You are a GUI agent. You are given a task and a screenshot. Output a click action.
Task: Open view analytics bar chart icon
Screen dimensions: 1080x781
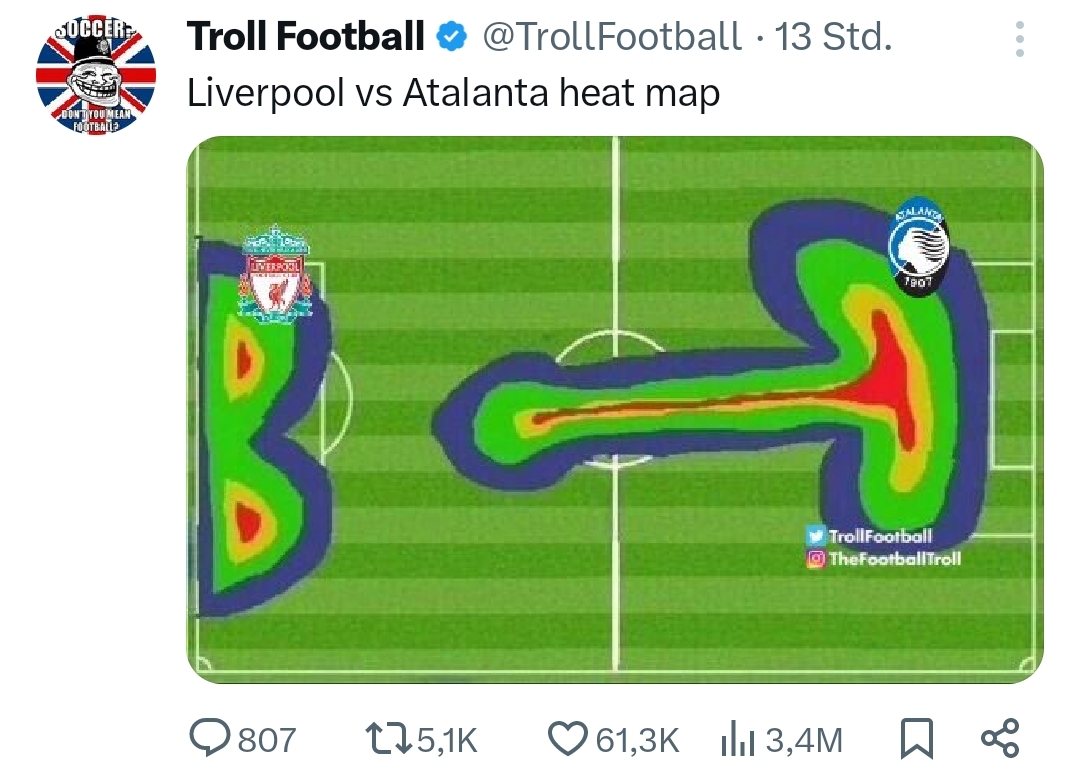click(x=738, y=740)
